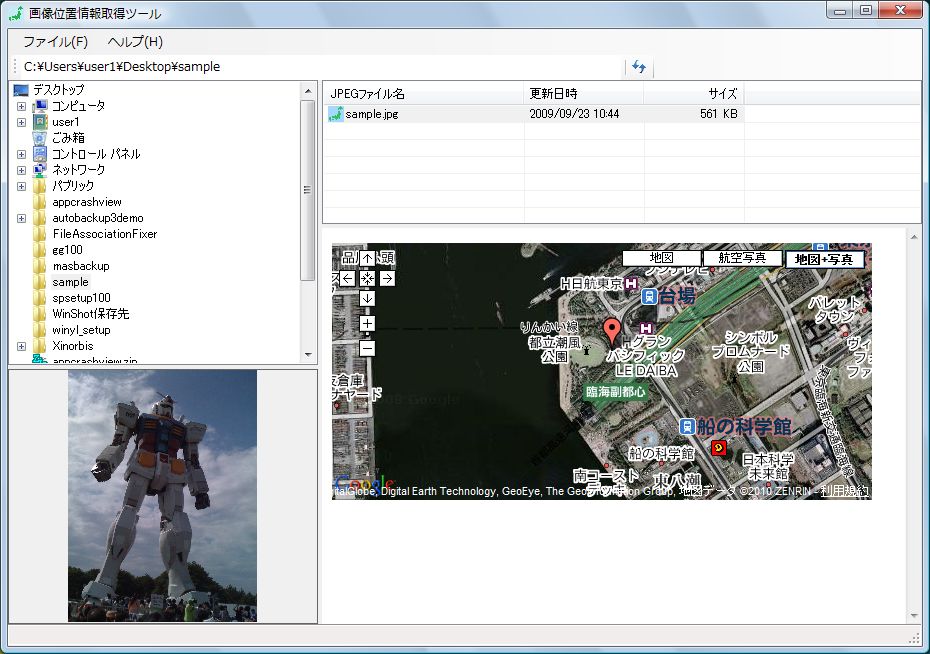The width and height of the screenshot is (930, 654).
Task: Expand the コントロール パネル node
Action: pyautogui.click(x=21, y=155)
